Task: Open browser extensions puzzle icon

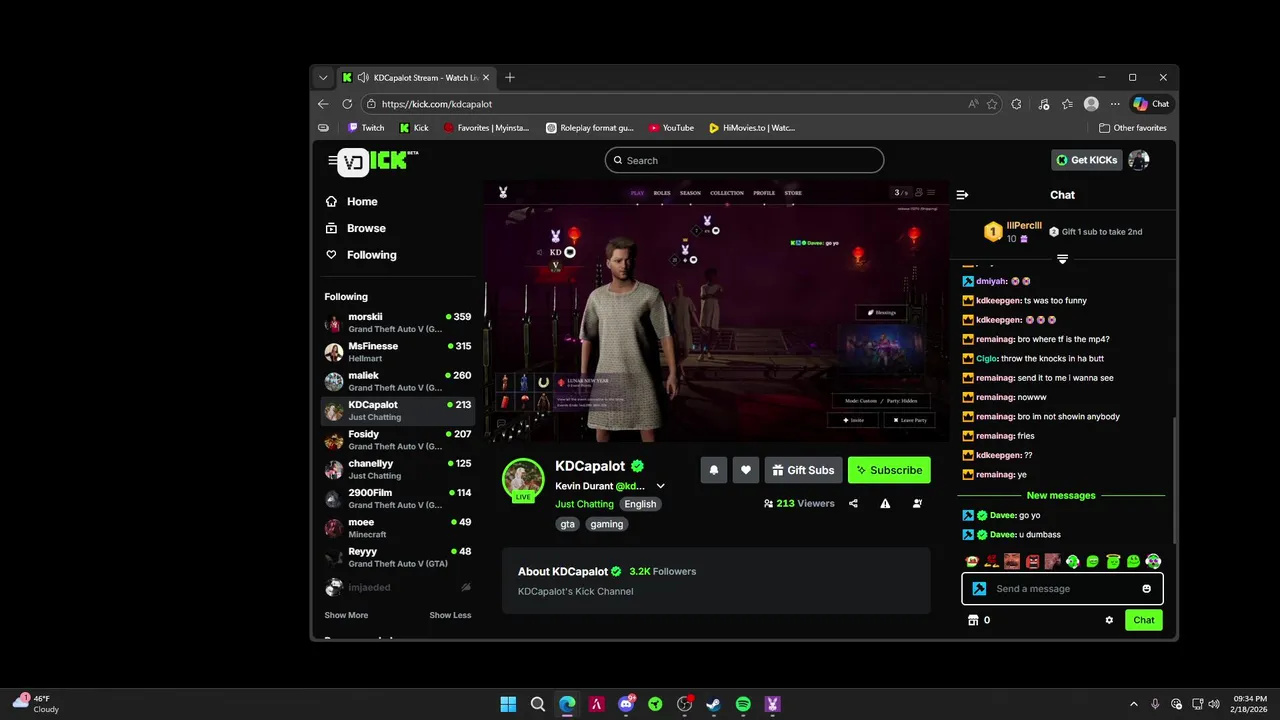Action: pos(1017,104)
